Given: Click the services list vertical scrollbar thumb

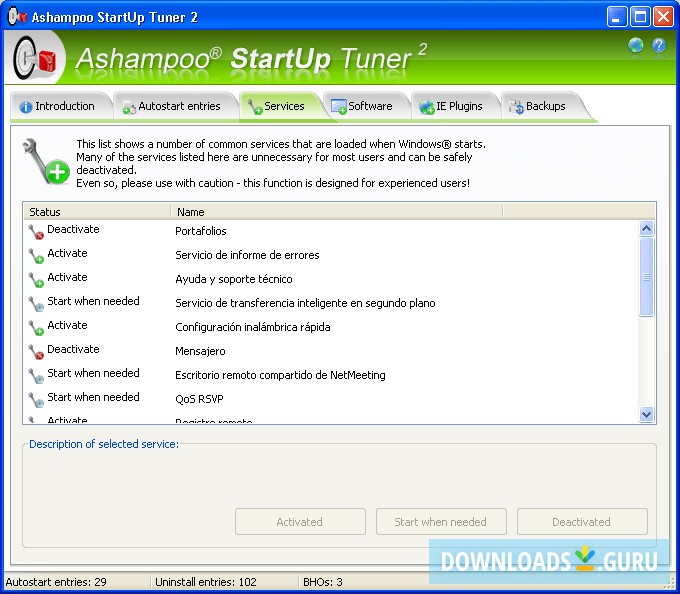Looking at the screenshot, I should [646, 277].
